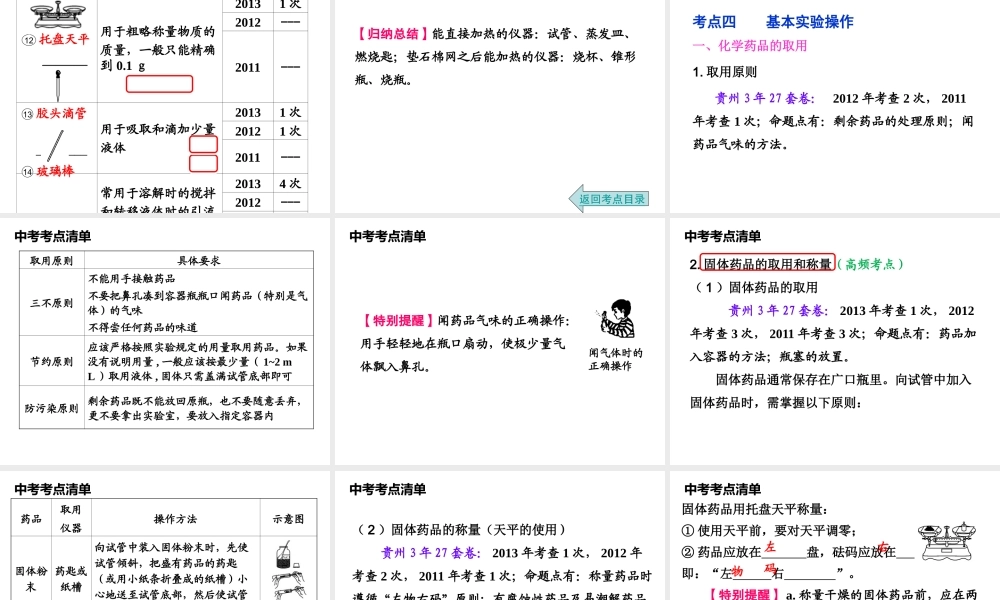Click the red 胶头滴管 label
The width and height of the screenshot is (1000, 600).
[61, 113]
